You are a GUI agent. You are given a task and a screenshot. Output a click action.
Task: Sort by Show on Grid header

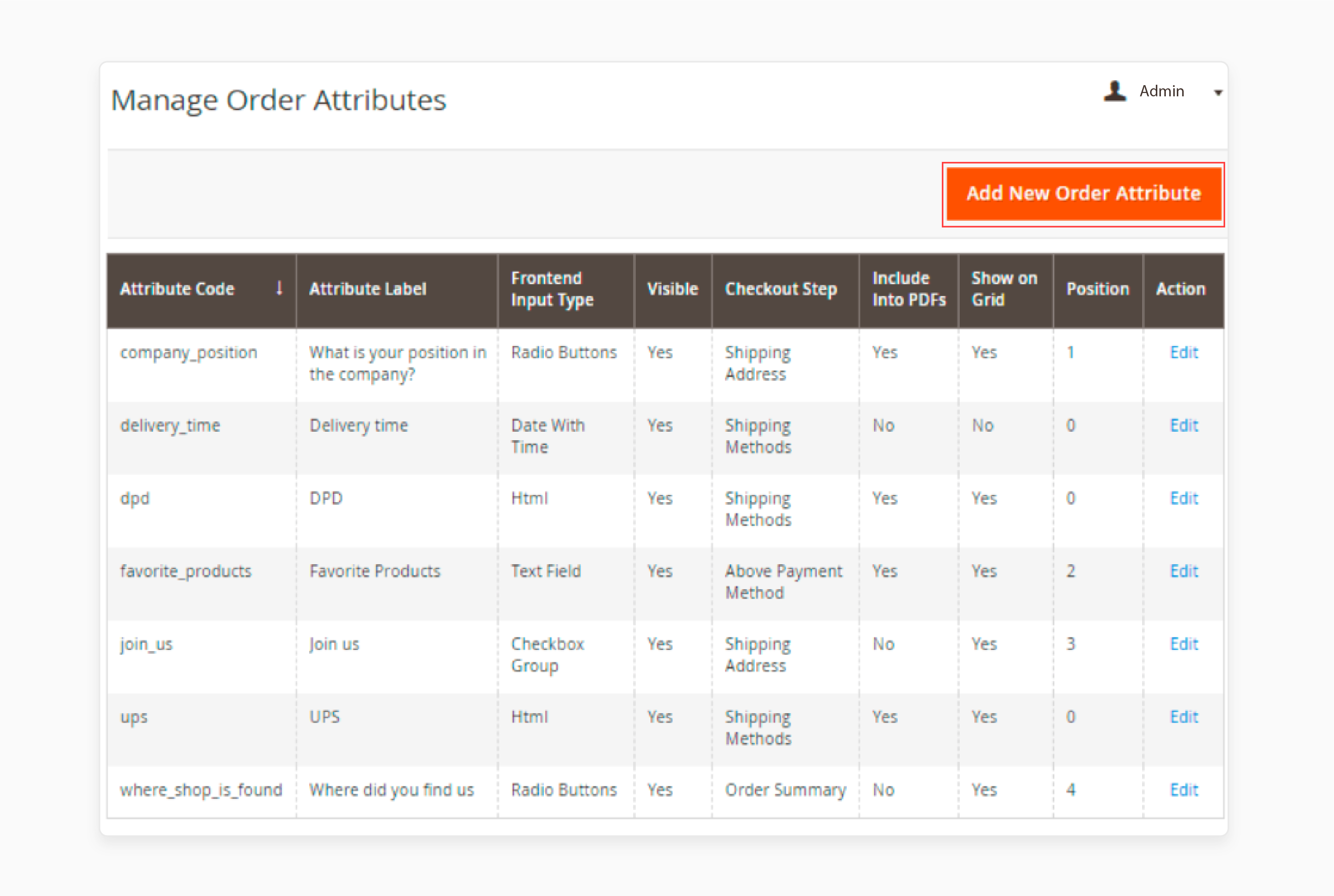coord(1006,290)
